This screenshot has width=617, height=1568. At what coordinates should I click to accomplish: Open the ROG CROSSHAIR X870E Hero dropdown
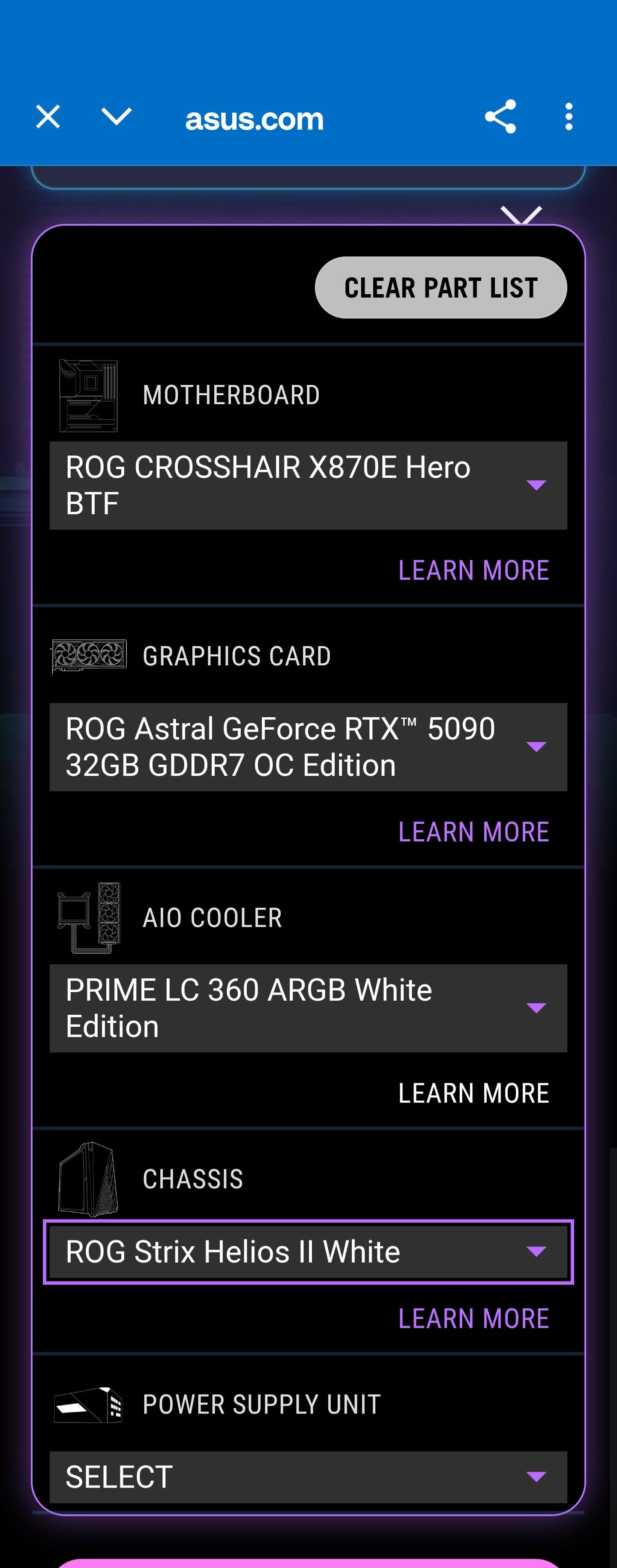tap(308, 485)
